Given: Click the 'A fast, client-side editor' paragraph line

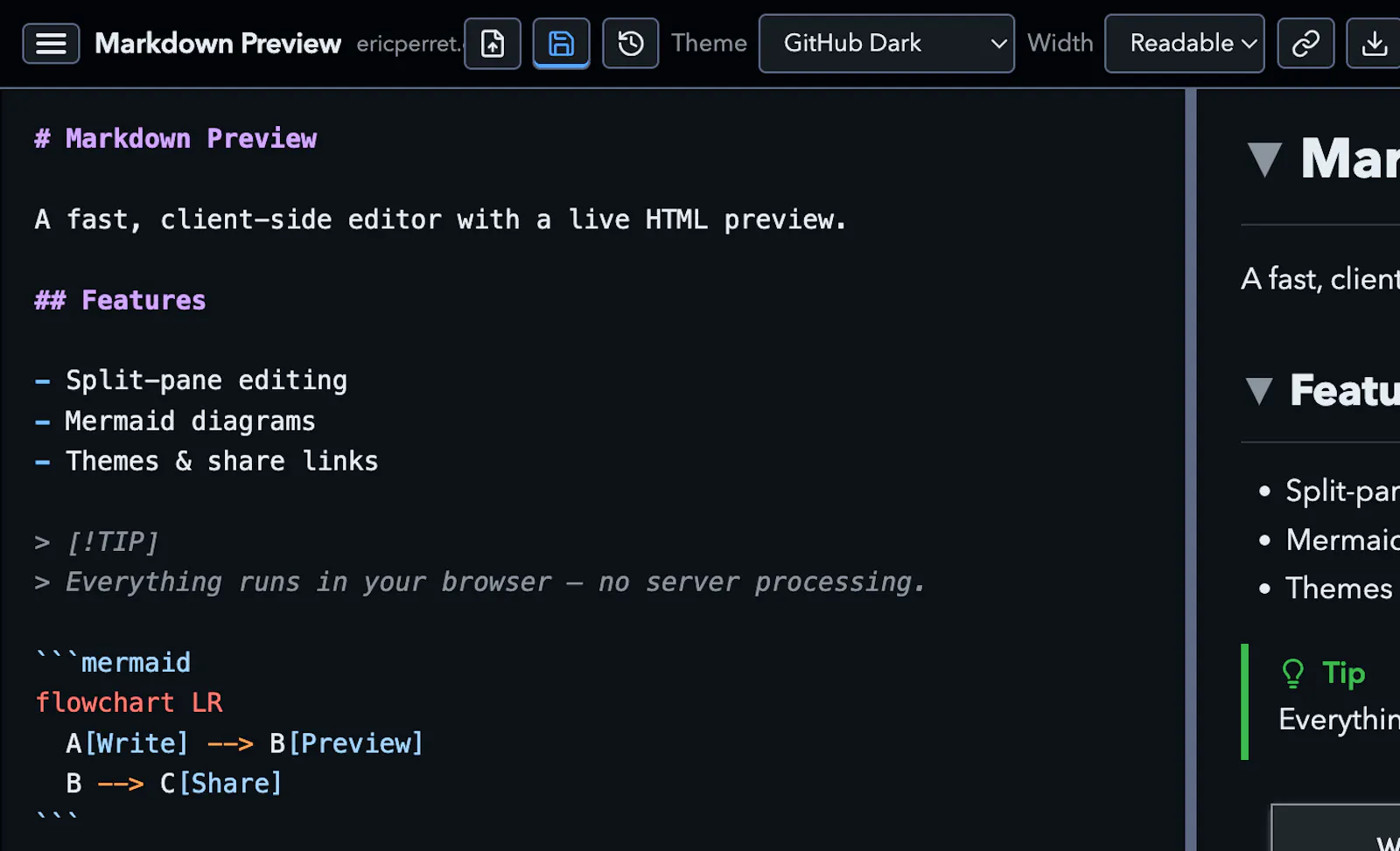Looking at the screenshot, I should coord(441,220).
